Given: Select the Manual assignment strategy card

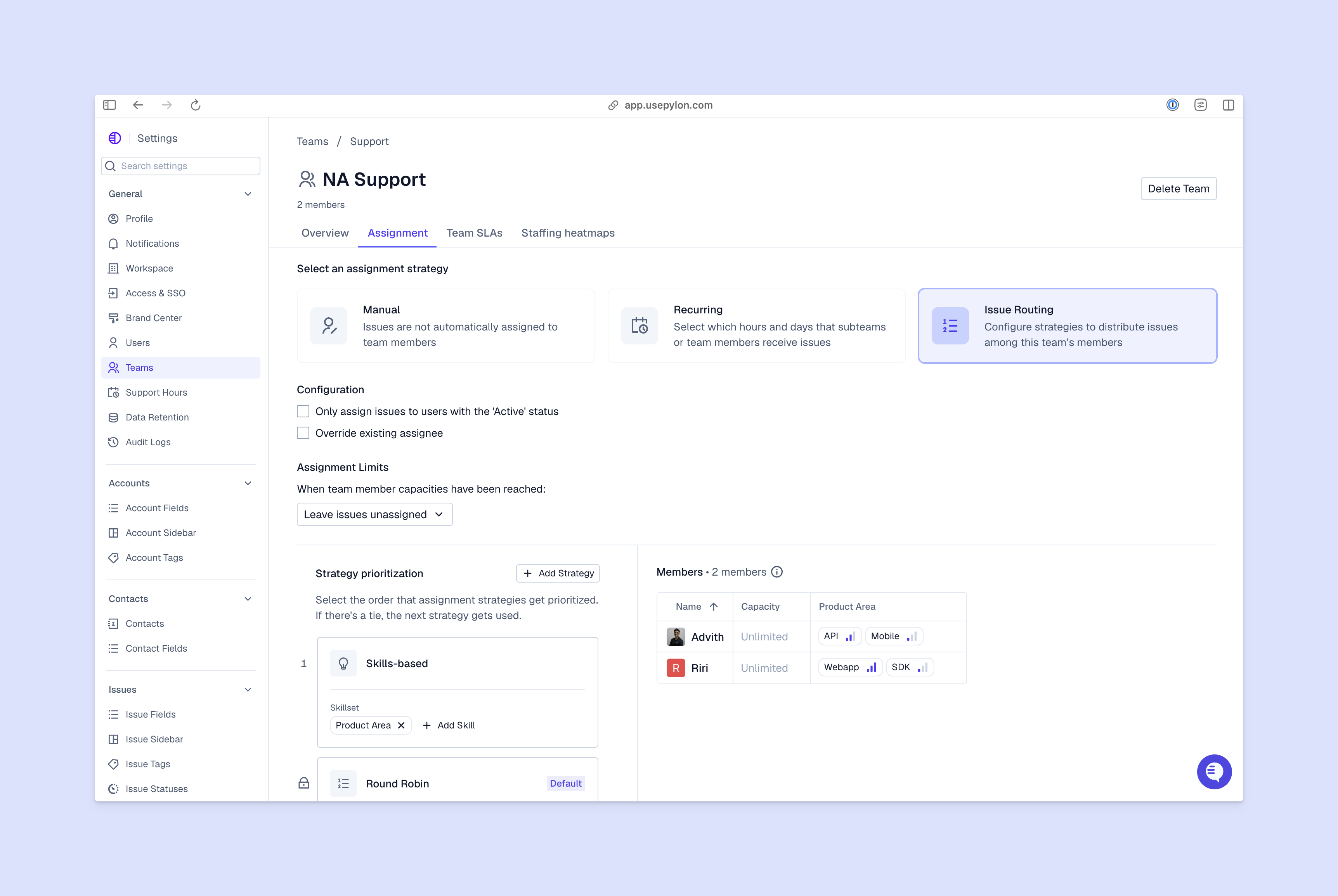Looking at the screenshot, I should [446, 326].
